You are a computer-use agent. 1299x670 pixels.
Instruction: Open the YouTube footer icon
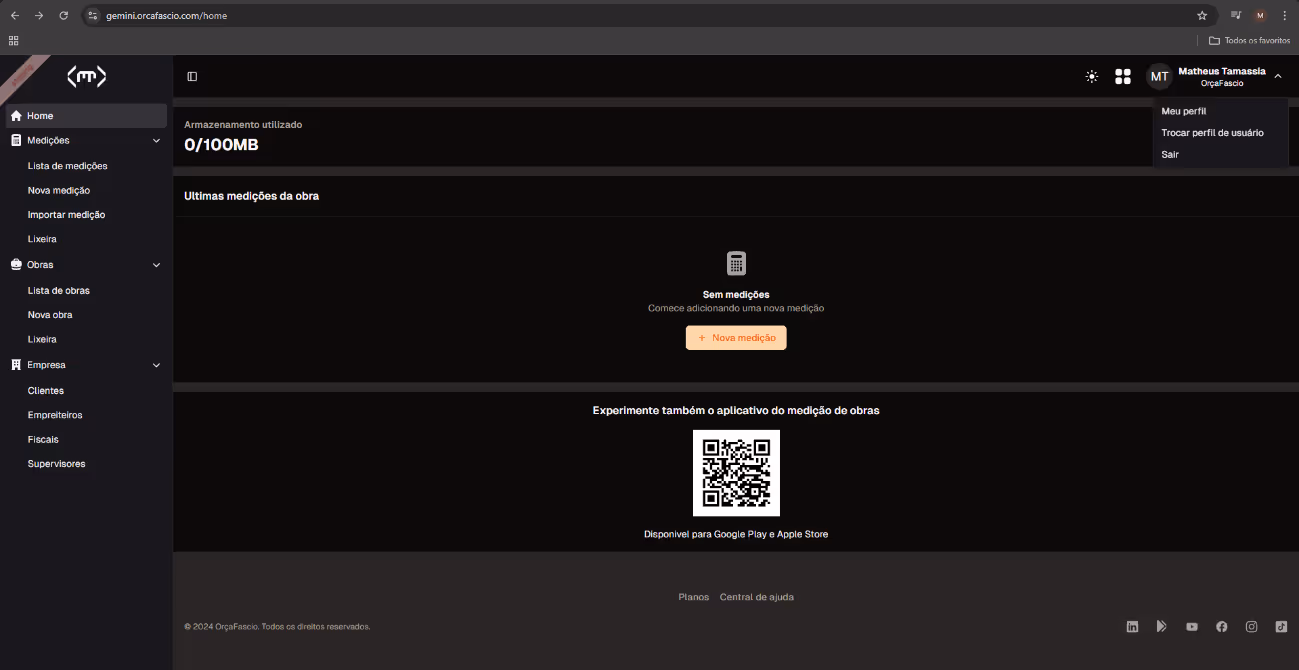[1192, 627]
